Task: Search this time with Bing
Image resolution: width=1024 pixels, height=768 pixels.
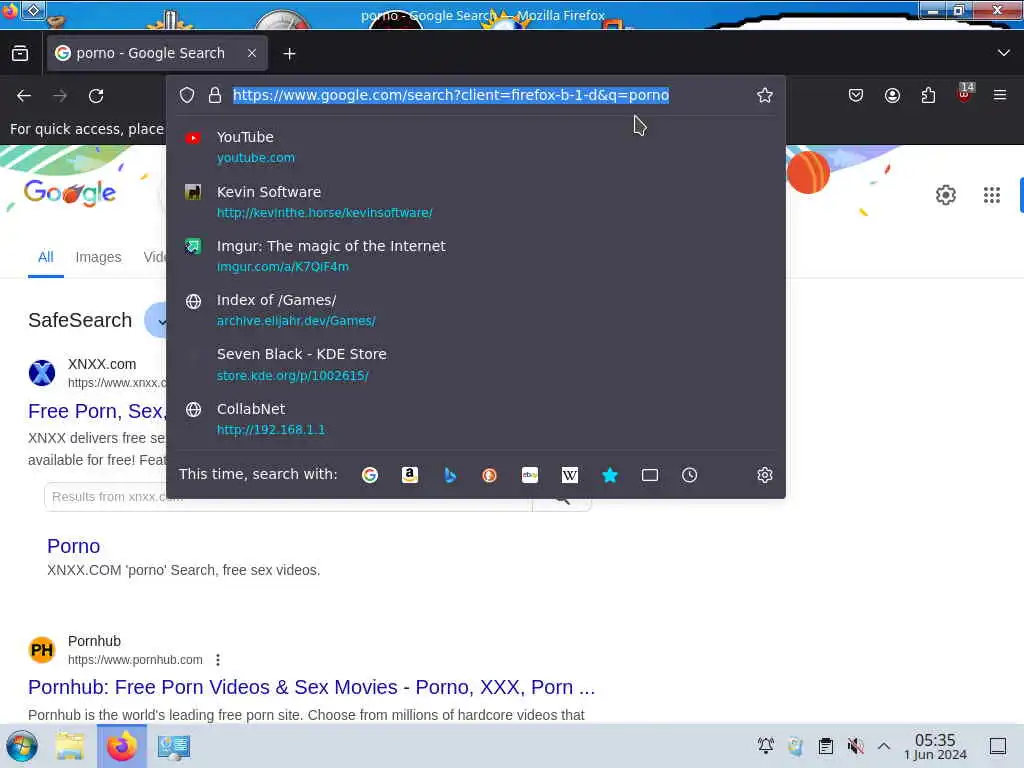Action: coord(450,475)
